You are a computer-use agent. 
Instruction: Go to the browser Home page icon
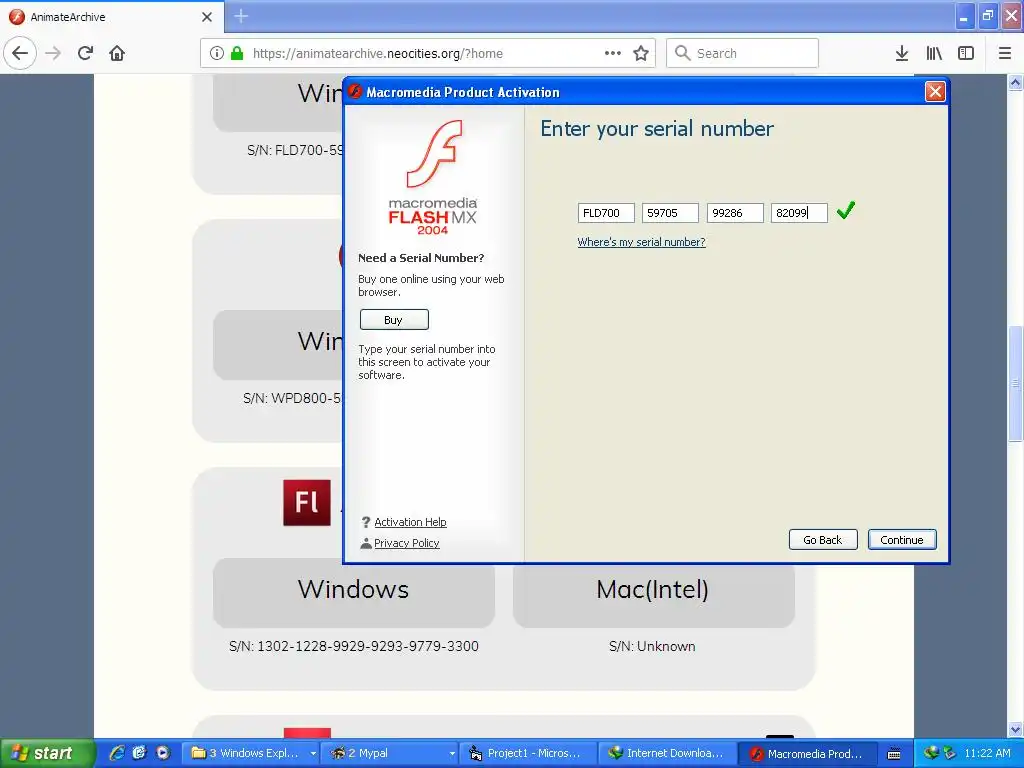pyautogui.click(x=117, y=53)
